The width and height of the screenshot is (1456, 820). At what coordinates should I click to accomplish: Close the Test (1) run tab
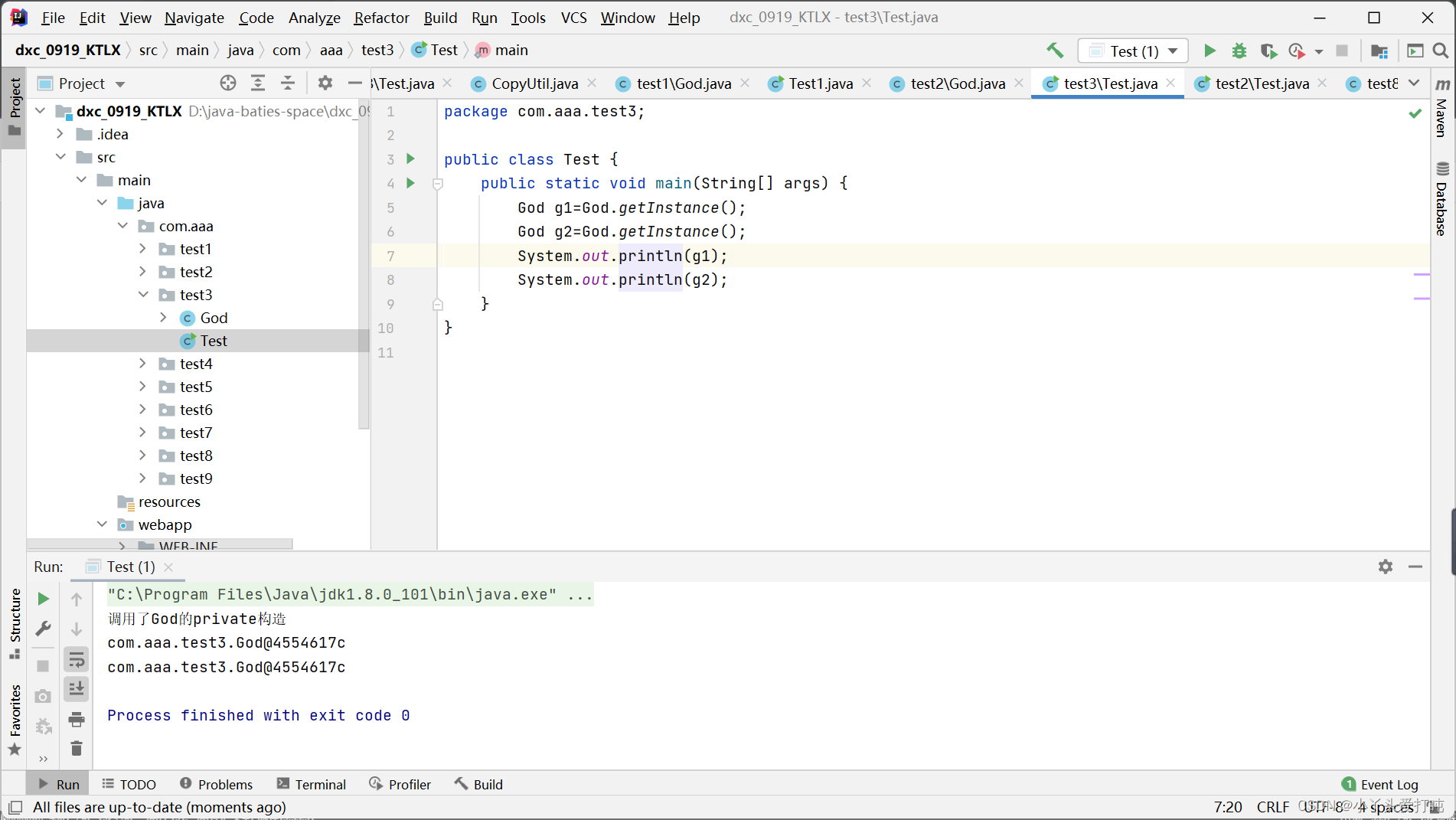(168, 567)
